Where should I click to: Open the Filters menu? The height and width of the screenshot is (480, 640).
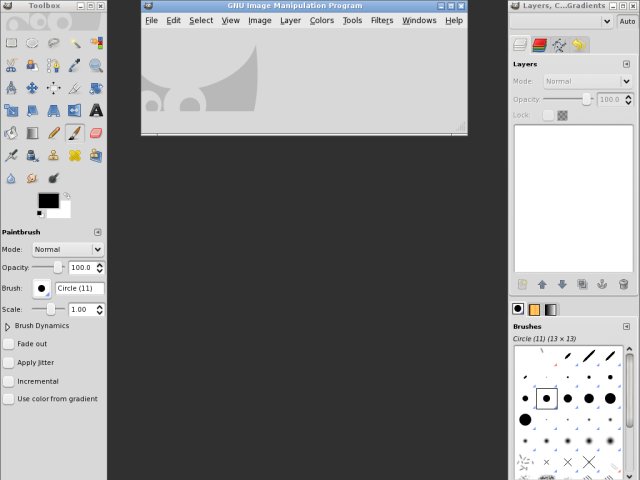click(382, 20)
